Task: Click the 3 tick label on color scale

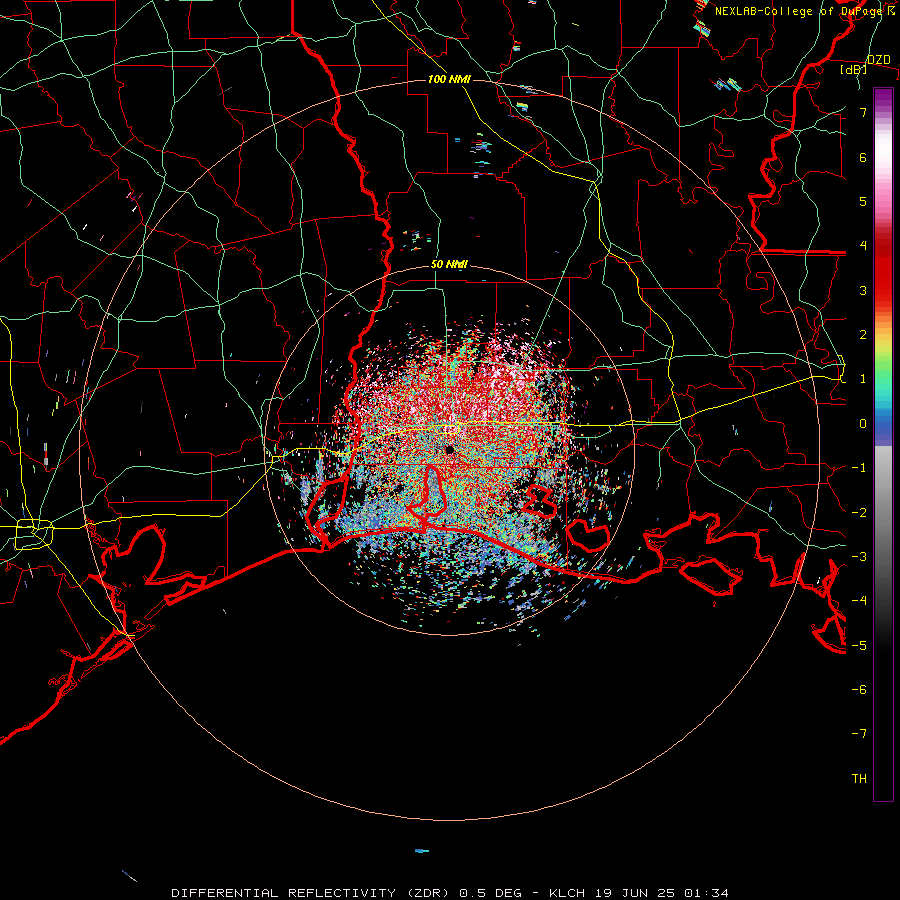Action: click(863, 290)
